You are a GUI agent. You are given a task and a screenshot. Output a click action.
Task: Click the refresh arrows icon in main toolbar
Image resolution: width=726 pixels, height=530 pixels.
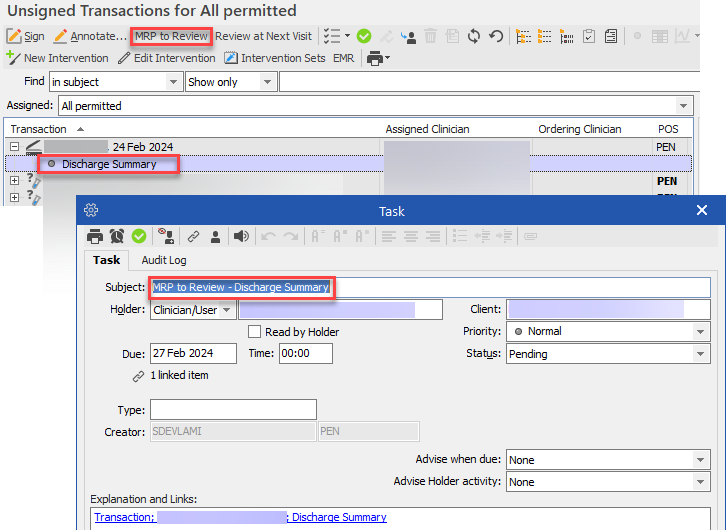coord(474,36)
